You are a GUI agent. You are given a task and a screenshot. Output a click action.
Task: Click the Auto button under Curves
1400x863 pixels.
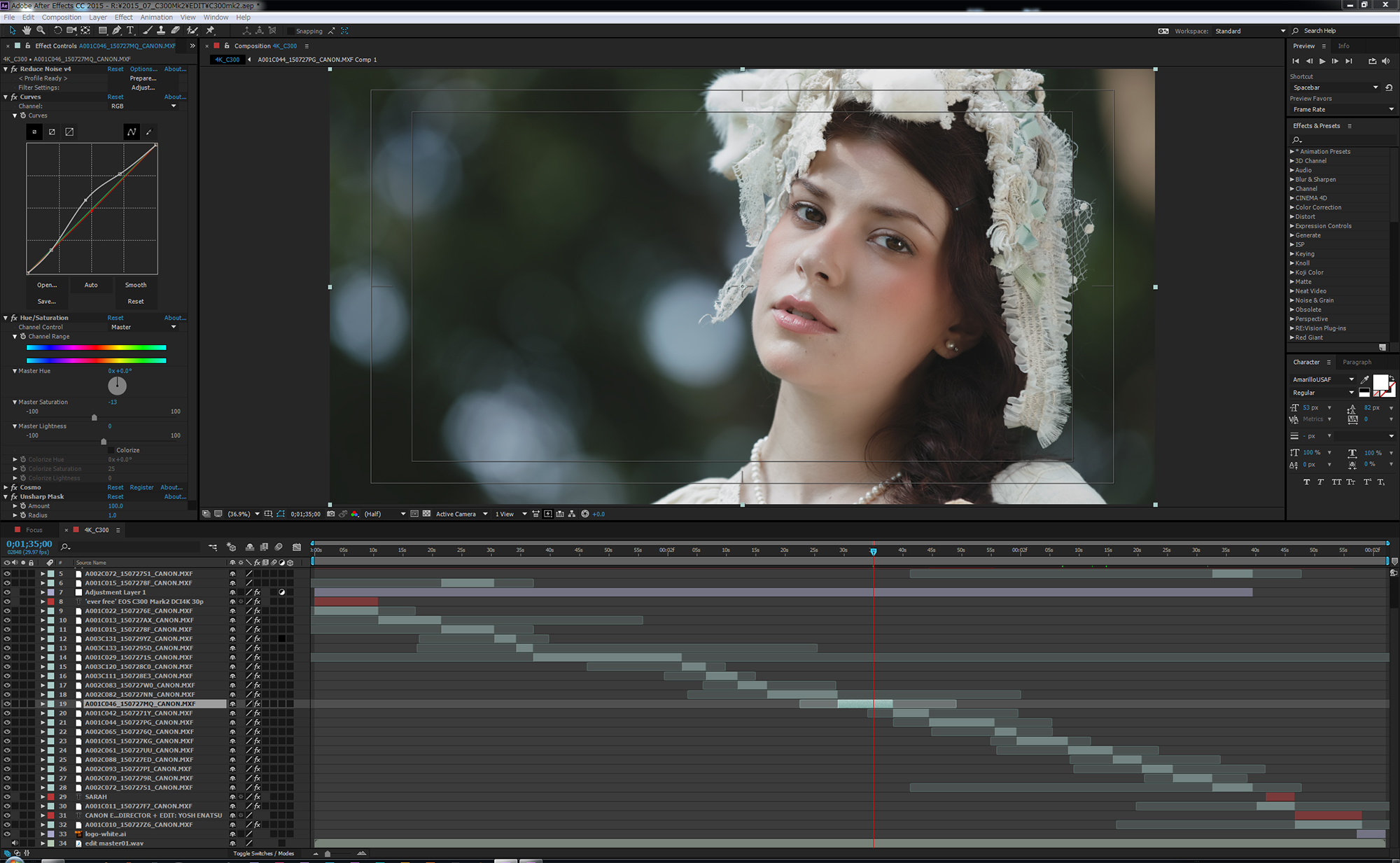(x=91, y=285)
